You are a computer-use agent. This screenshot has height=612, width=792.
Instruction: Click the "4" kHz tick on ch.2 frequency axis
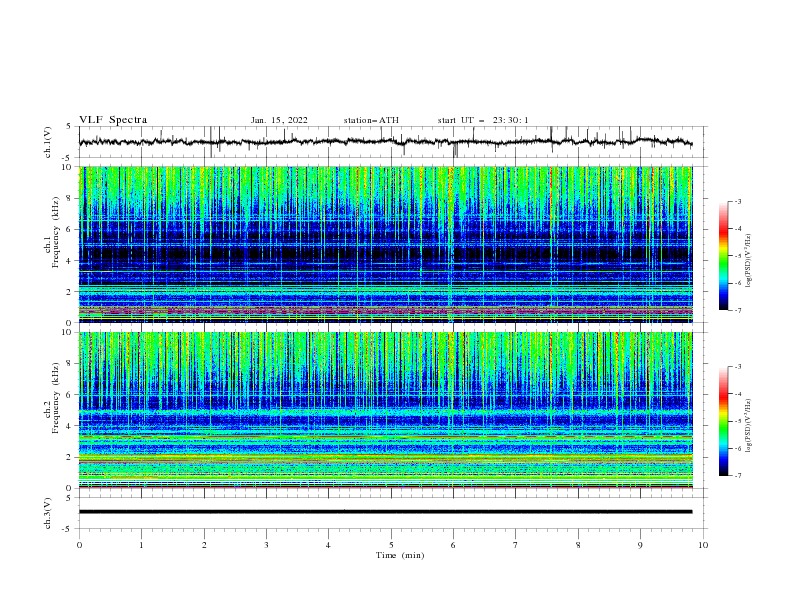click(70, 426)
